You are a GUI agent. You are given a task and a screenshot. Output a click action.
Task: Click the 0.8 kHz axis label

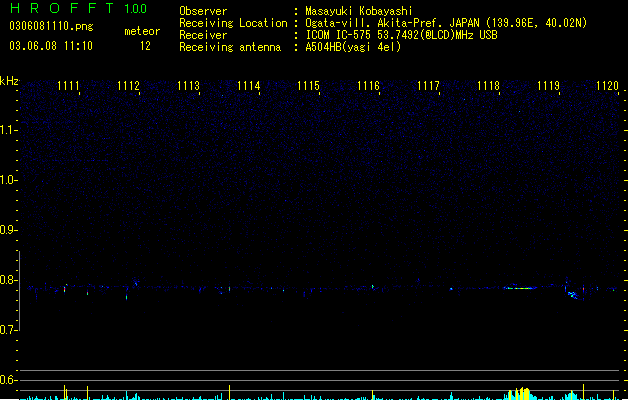[x=8, y=280]
